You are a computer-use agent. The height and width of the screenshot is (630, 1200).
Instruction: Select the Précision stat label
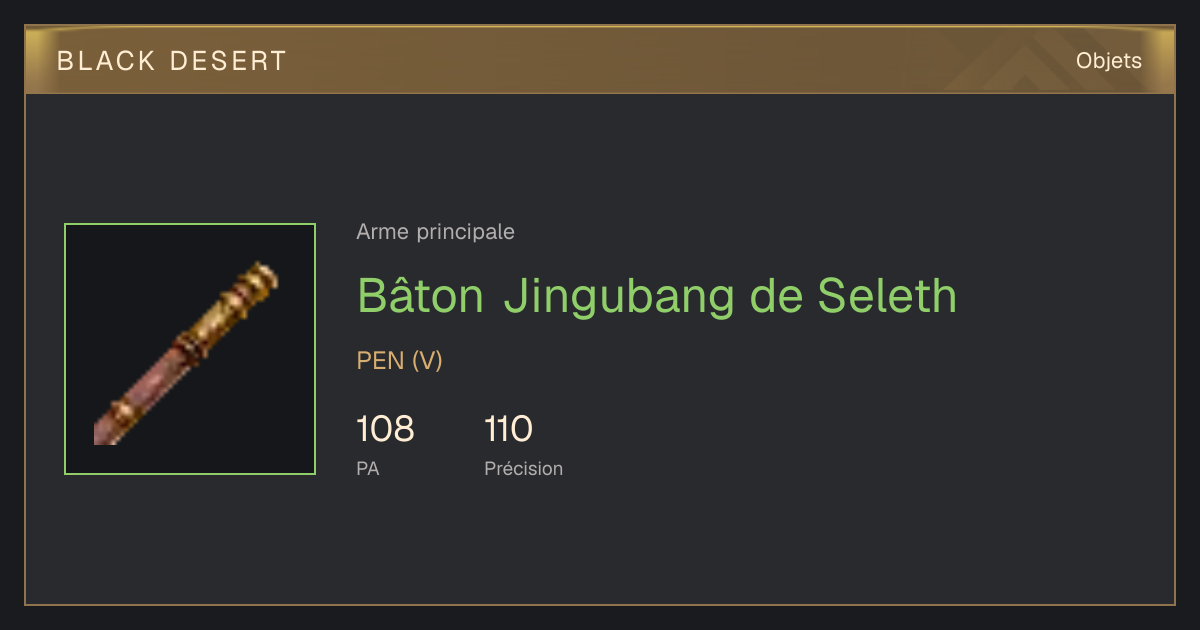click(x=524, y=468)
